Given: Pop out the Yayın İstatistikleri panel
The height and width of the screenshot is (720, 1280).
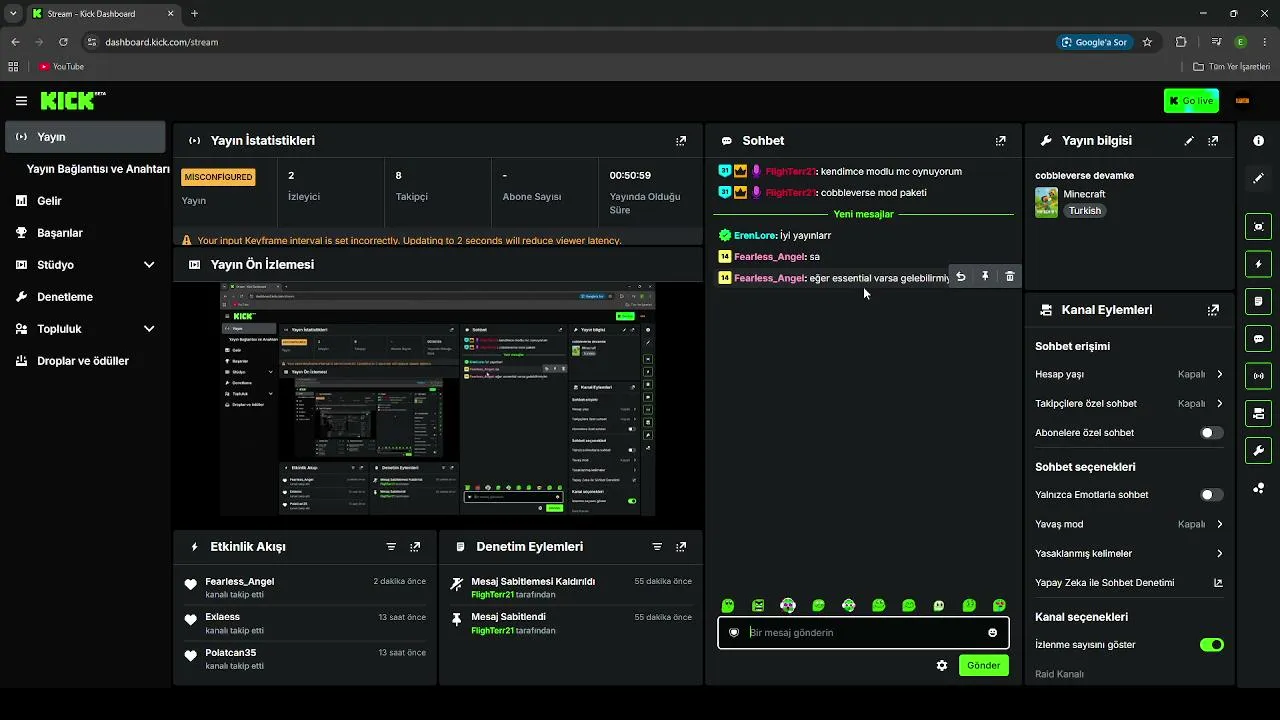Looking at the screenshot, I should coord(681,141).
